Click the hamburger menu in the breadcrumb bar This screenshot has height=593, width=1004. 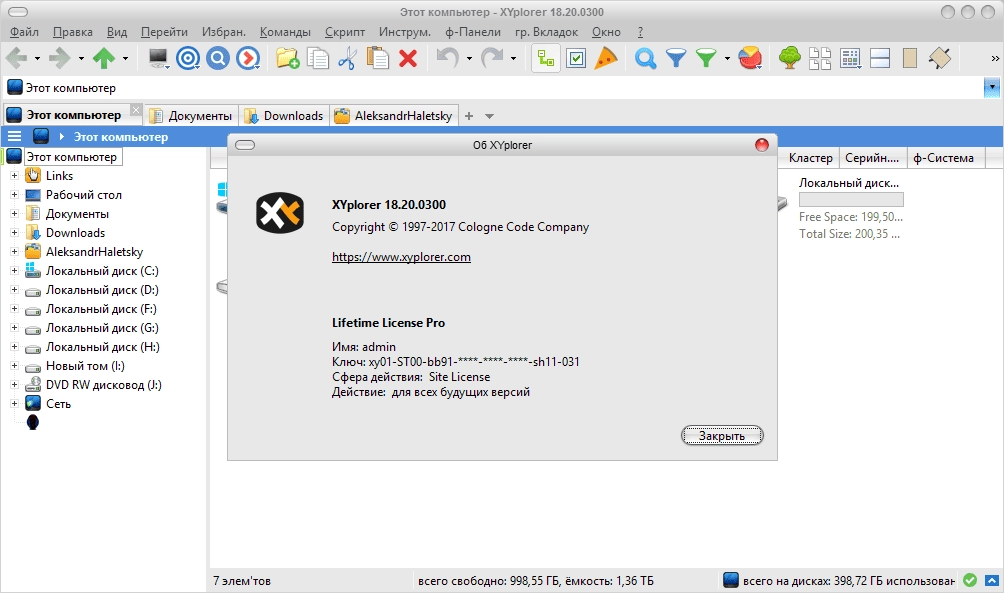click(x=14, y=136)
